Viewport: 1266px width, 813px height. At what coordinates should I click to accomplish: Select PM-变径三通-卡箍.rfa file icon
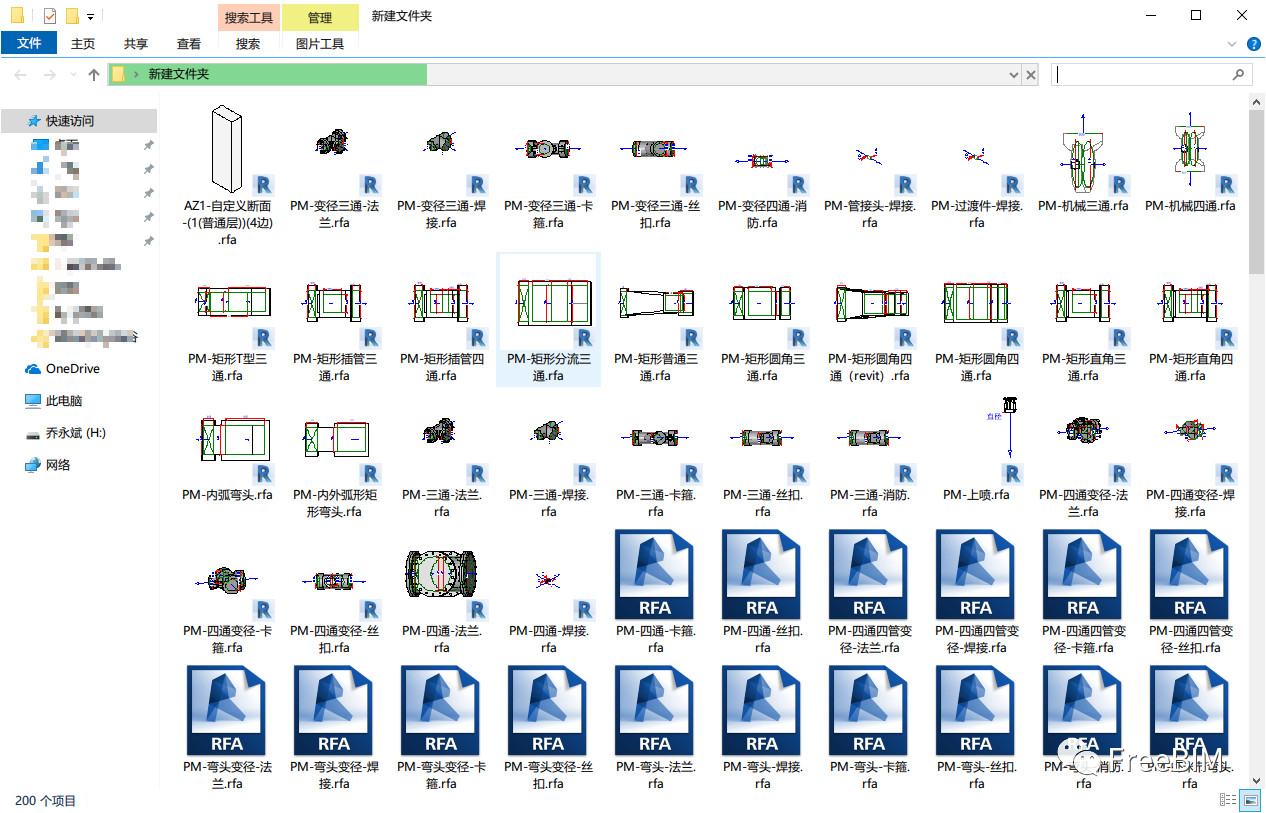pyautogui.click(x=548, y=150)
